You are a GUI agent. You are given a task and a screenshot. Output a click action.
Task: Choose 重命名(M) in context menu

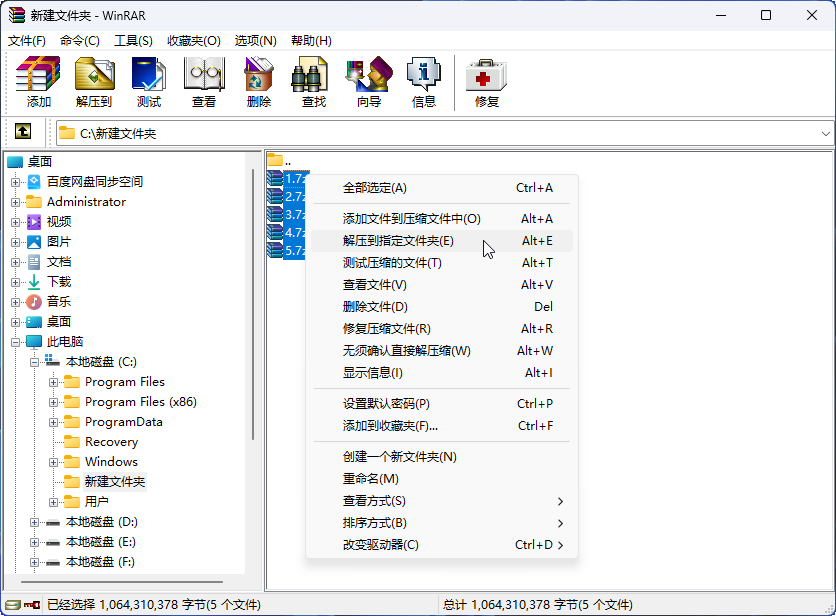441,479
